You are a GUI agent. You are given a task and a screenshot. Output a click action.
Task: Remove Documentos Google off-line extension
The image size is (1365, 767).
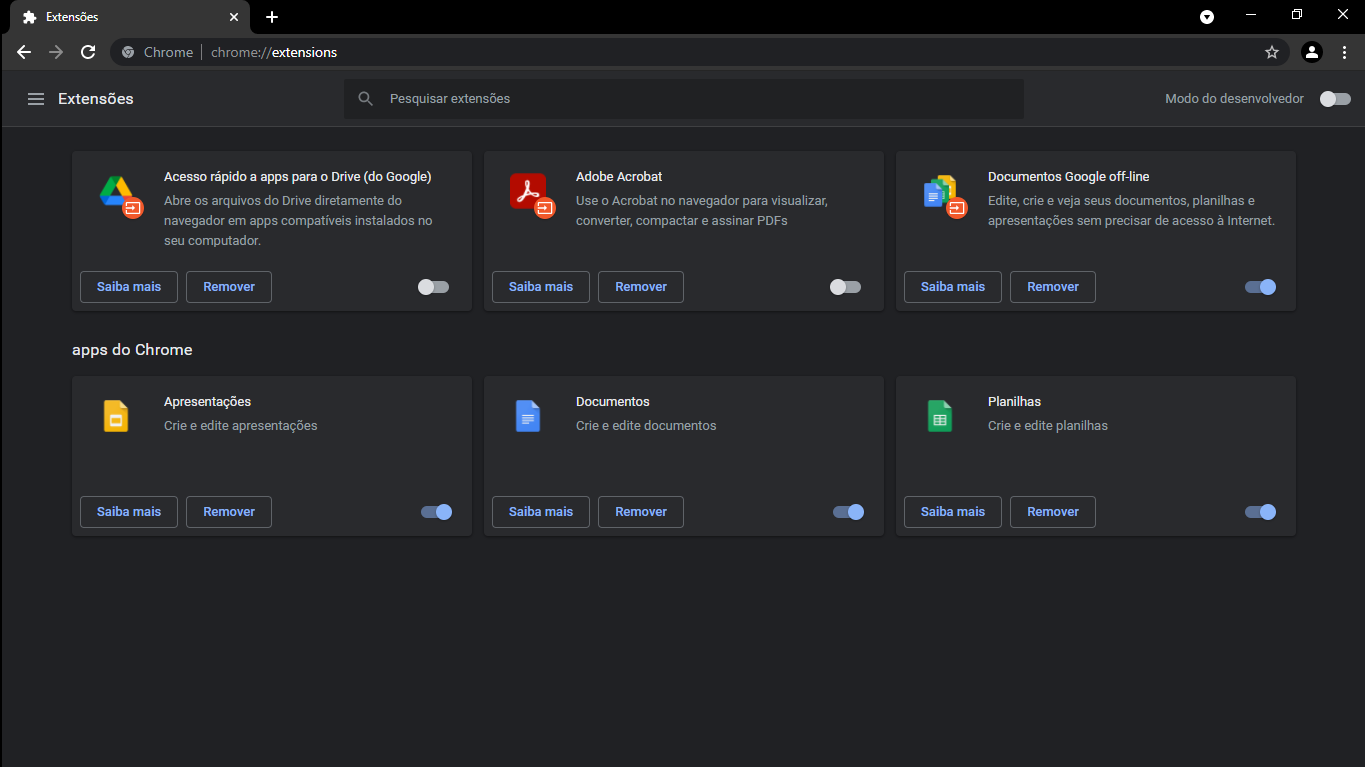click(1053, 287)
